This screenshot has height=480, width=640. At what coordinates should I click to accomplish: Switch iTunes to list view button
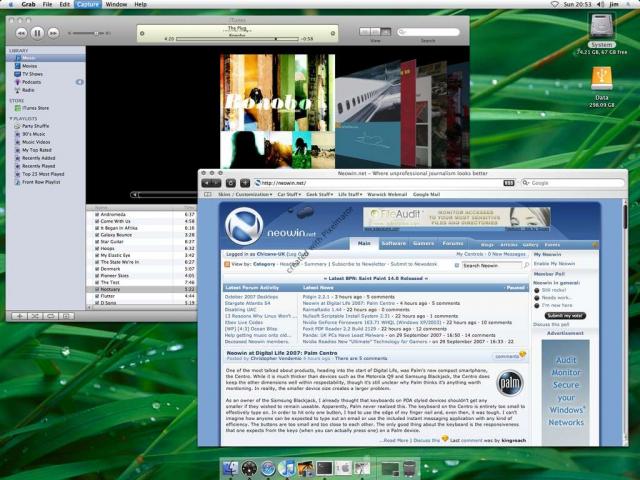[364, 32]
